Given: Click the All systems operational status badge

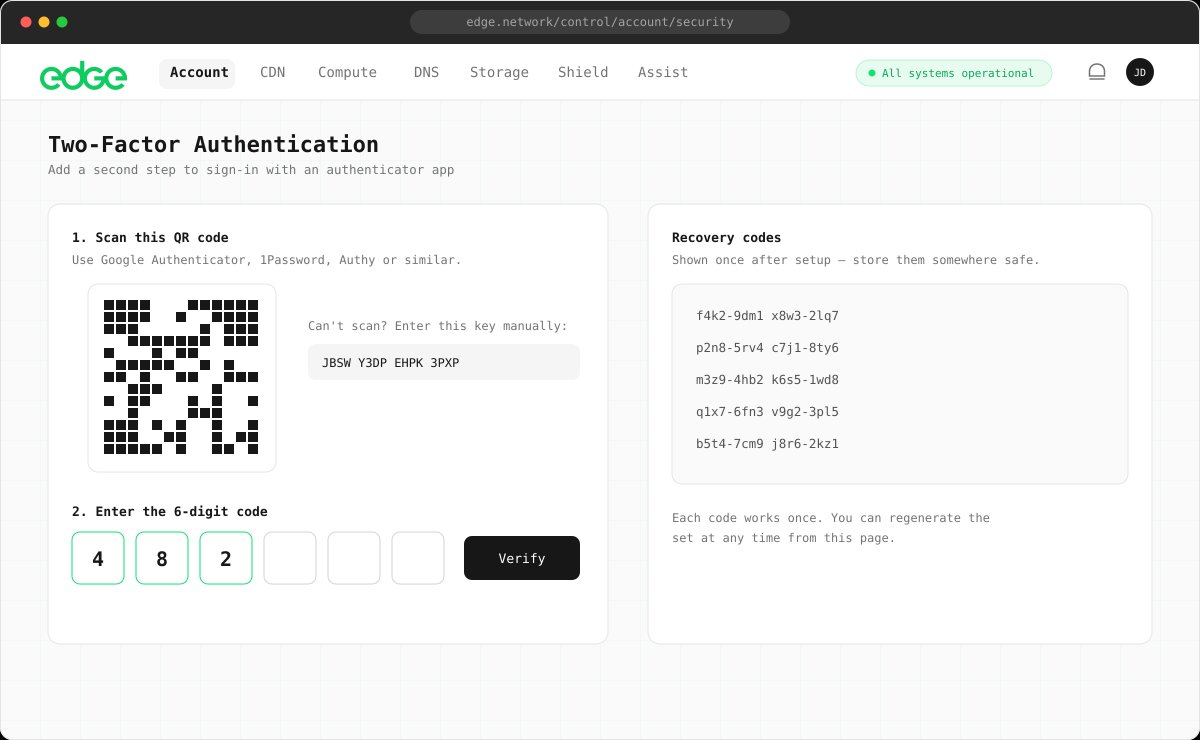Looking at the screenshot, I should tap(954, 73).
